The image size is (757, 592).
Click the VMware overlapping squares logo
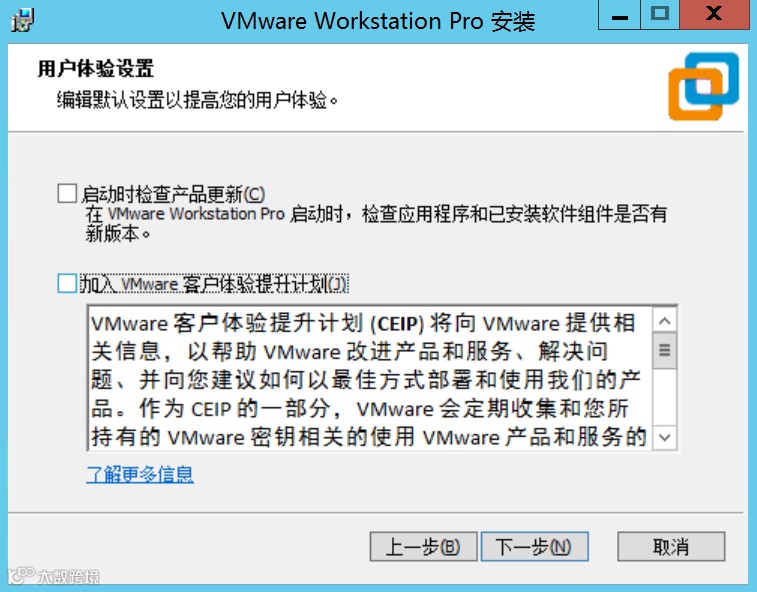pyautogui.click(x=703, y=87)
